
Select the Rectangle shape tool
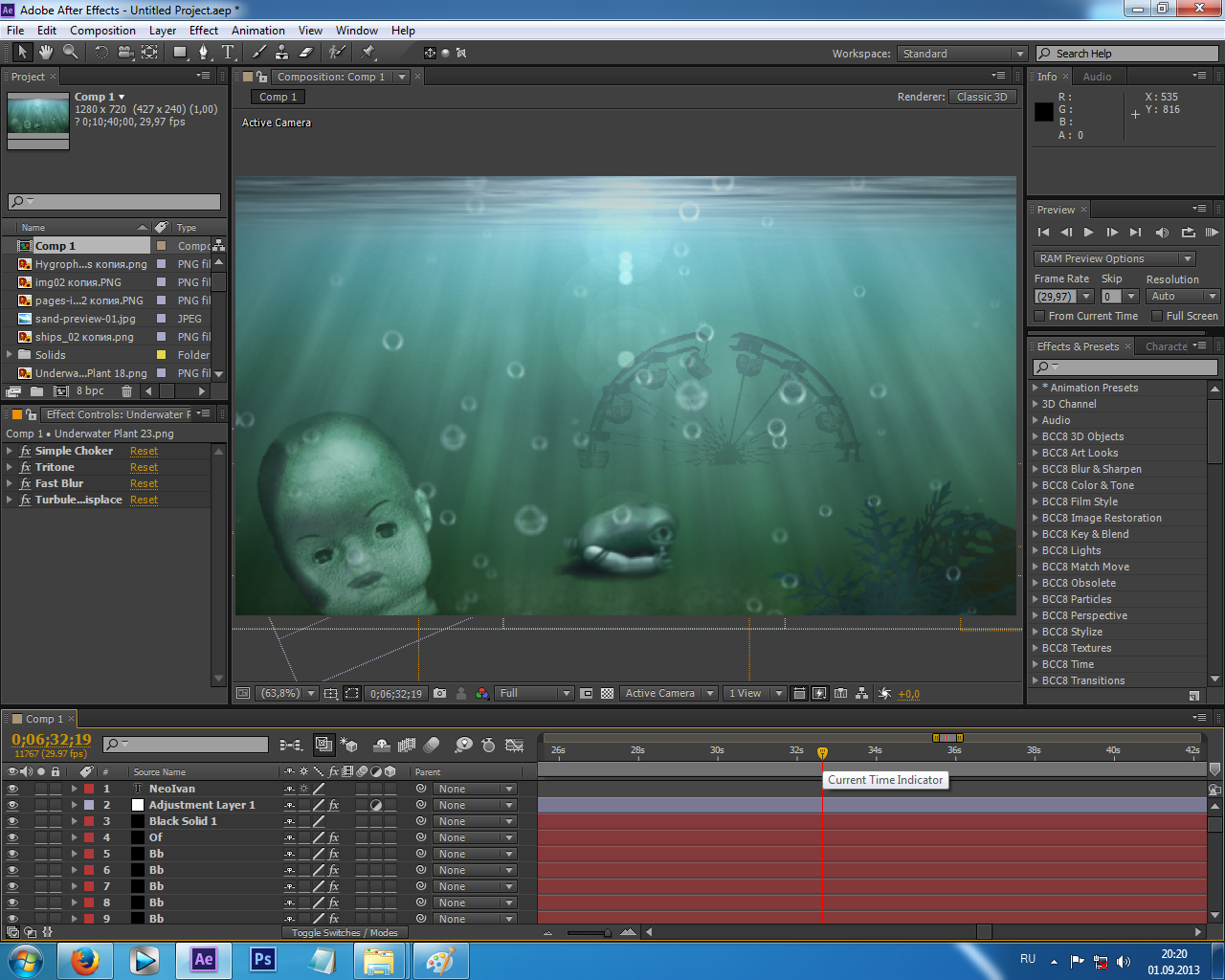coord(180,52)
